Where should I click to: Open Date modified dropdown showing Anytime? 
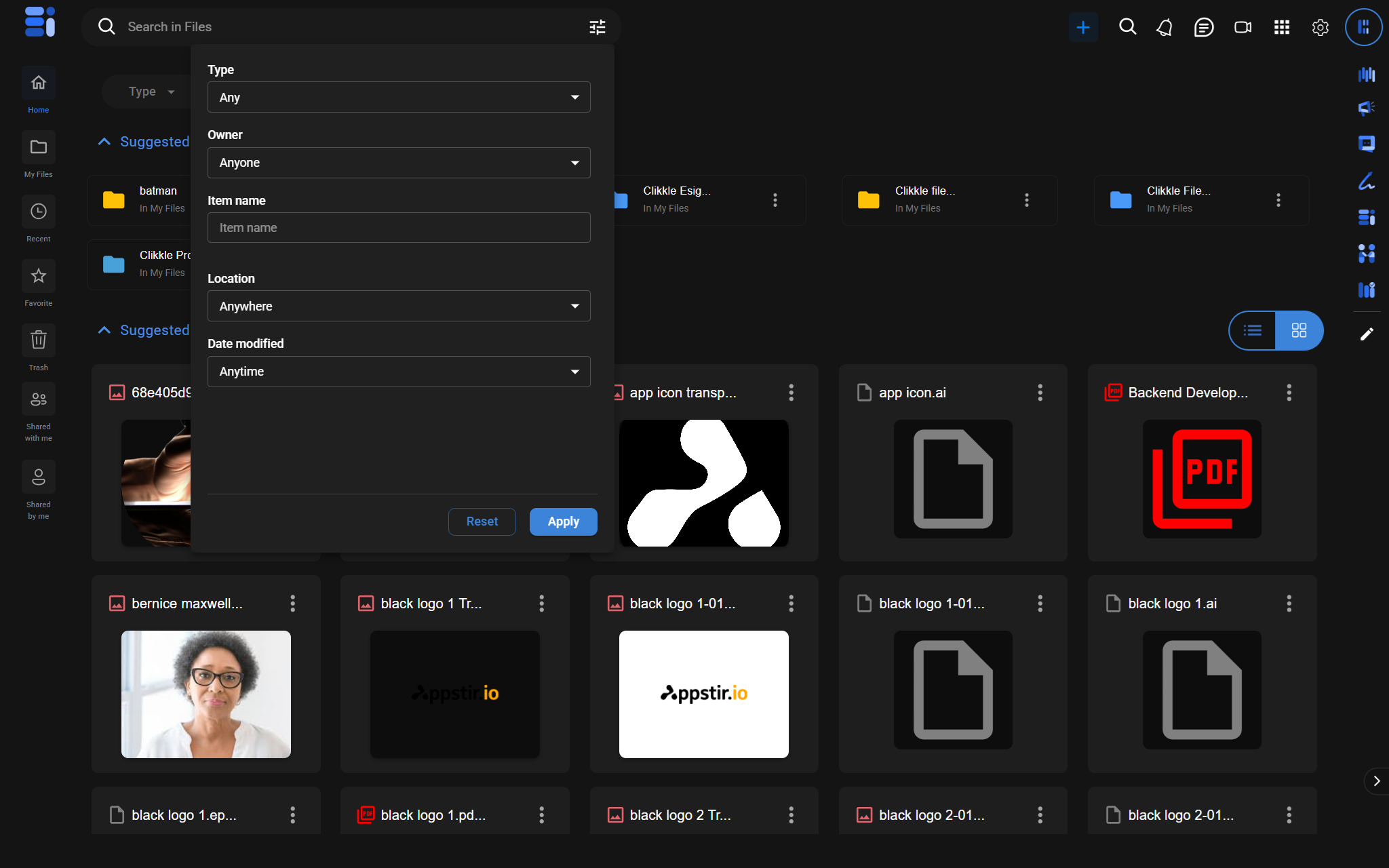click(399, 372)
